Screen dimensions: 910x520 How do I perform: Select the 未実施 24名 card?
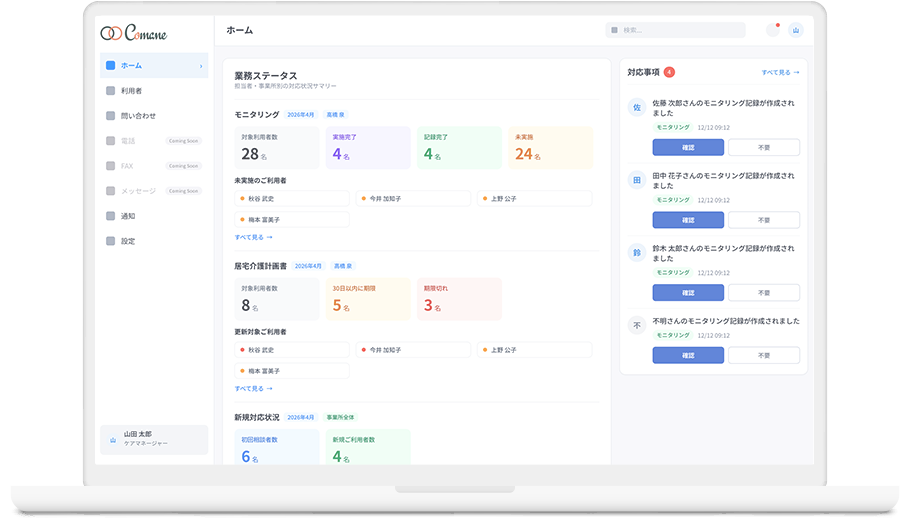551,148
